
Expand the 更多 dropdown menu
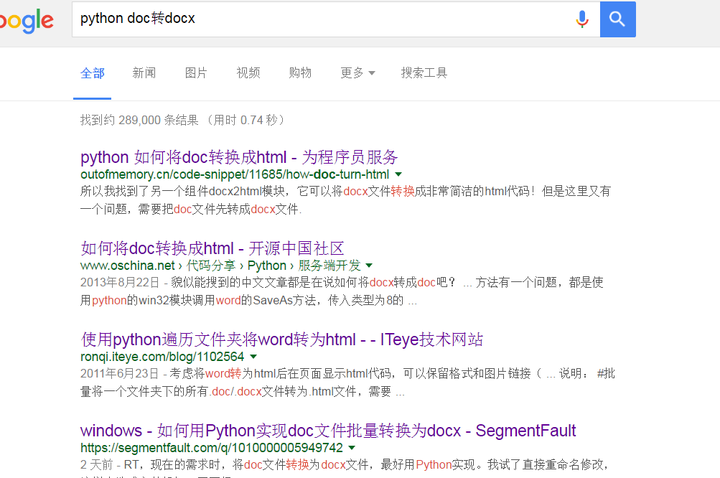point(357,73)
